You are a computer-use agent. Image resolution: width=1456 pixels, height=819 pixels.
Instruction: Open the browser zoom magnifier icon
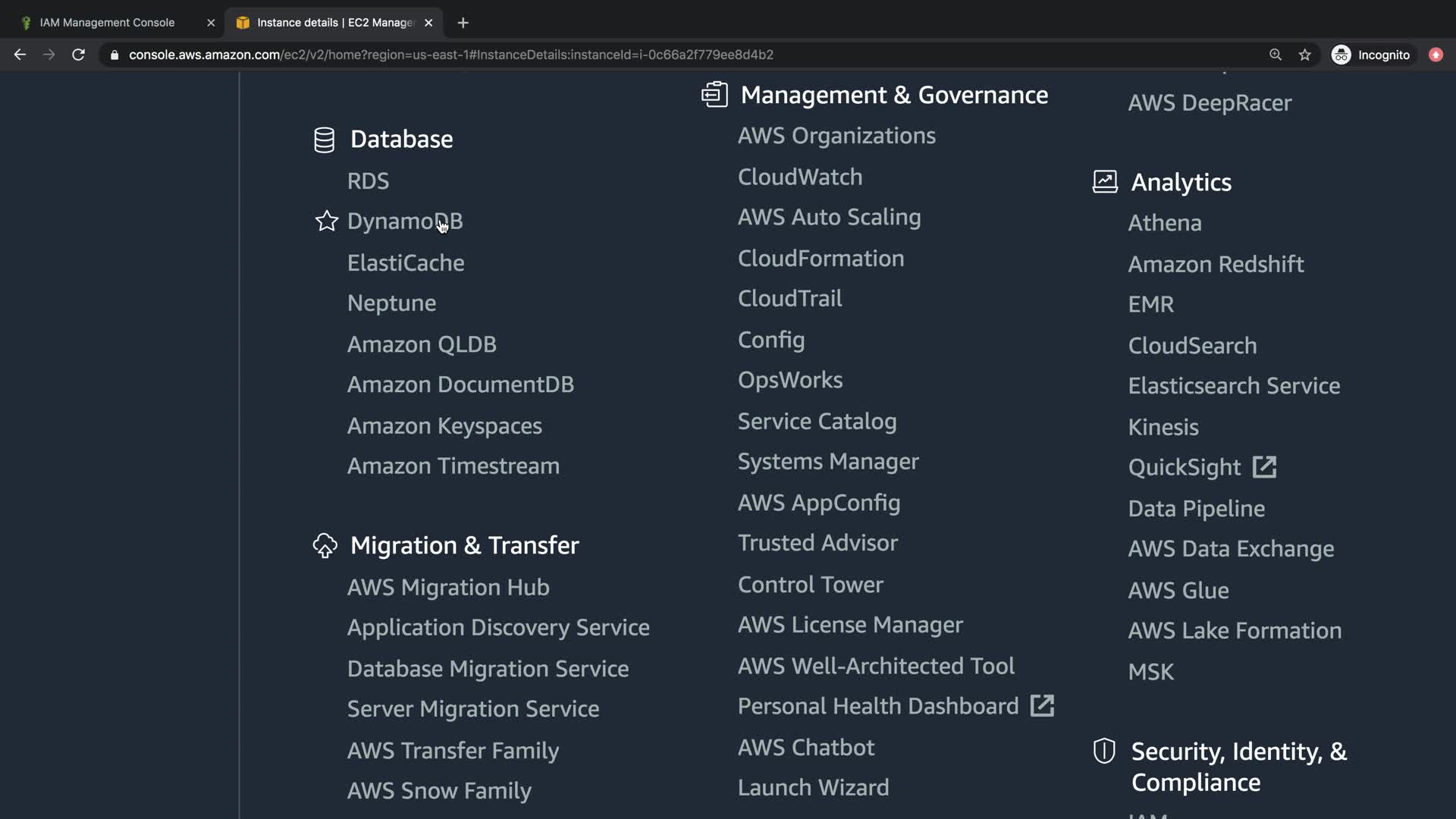click(1276, 55)
